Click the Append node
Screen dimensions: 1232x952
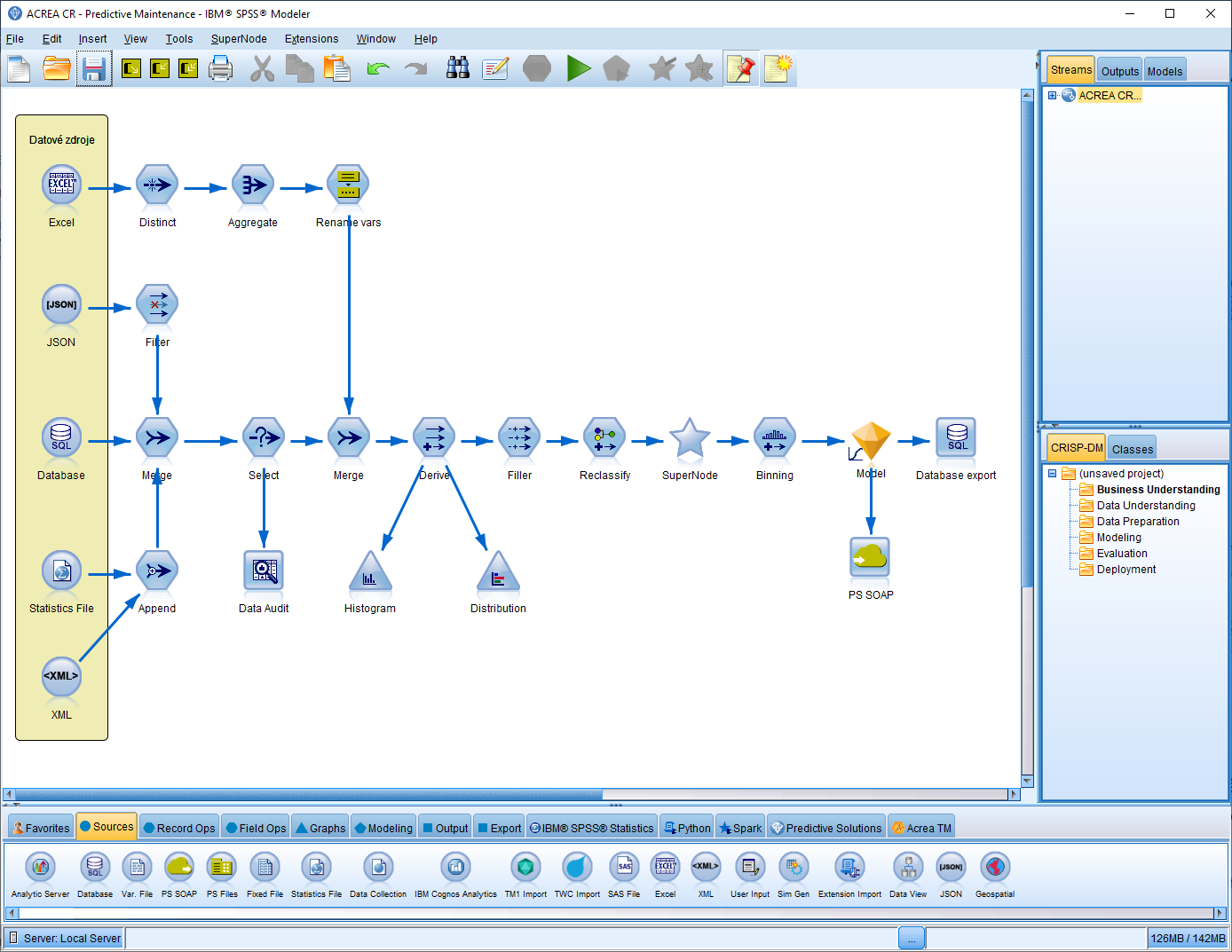(157, 571)
